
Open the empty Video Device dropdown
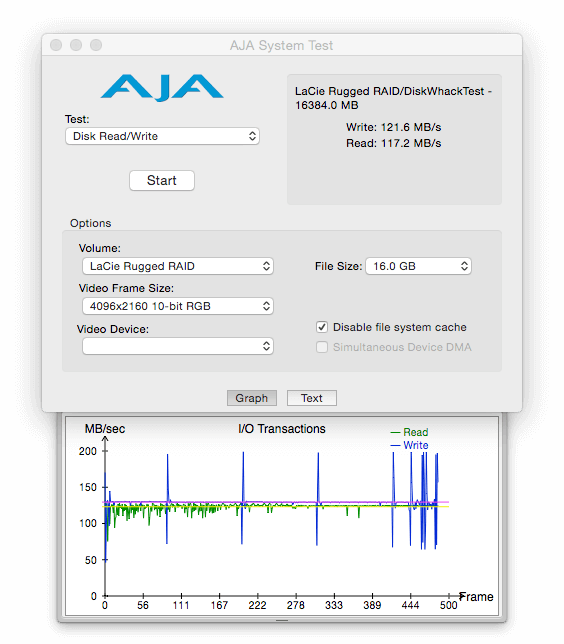178,346
